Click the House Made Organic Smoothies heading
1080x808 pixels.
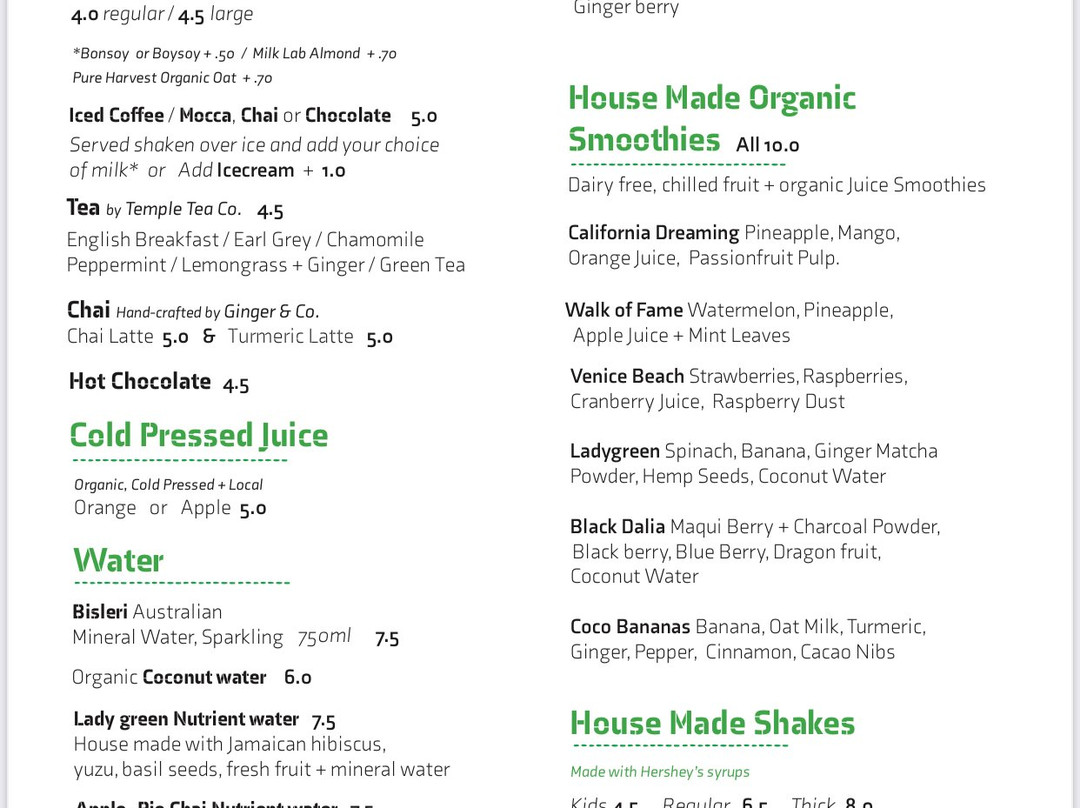[711, 118]
